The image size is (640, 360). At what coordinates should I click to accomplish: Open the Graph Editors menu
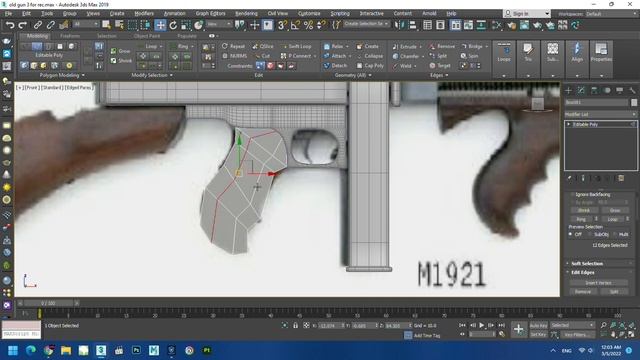(210, 13)
